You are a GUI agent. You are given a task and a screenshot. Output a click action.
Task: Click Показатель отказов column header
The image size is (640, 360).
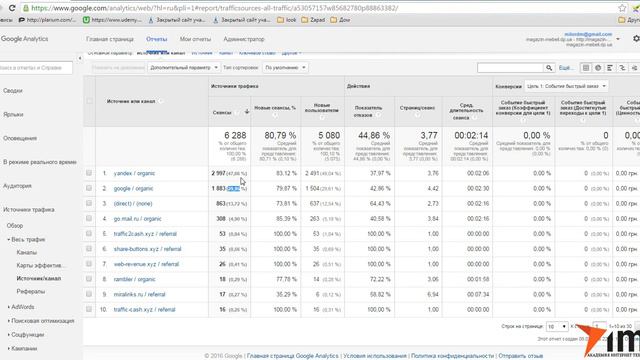pyautogui.click(x=368, y=111)
